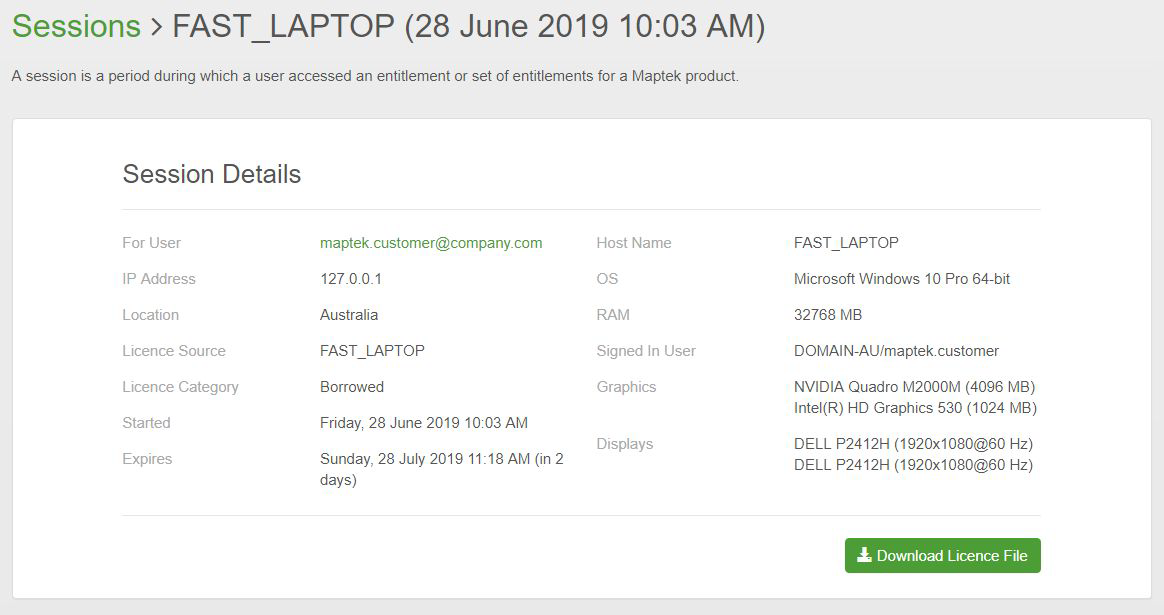The height and width of the screenshot is (615, 1164).
Task: Click the session description text under the title
Action: click(x=375, y=76)
